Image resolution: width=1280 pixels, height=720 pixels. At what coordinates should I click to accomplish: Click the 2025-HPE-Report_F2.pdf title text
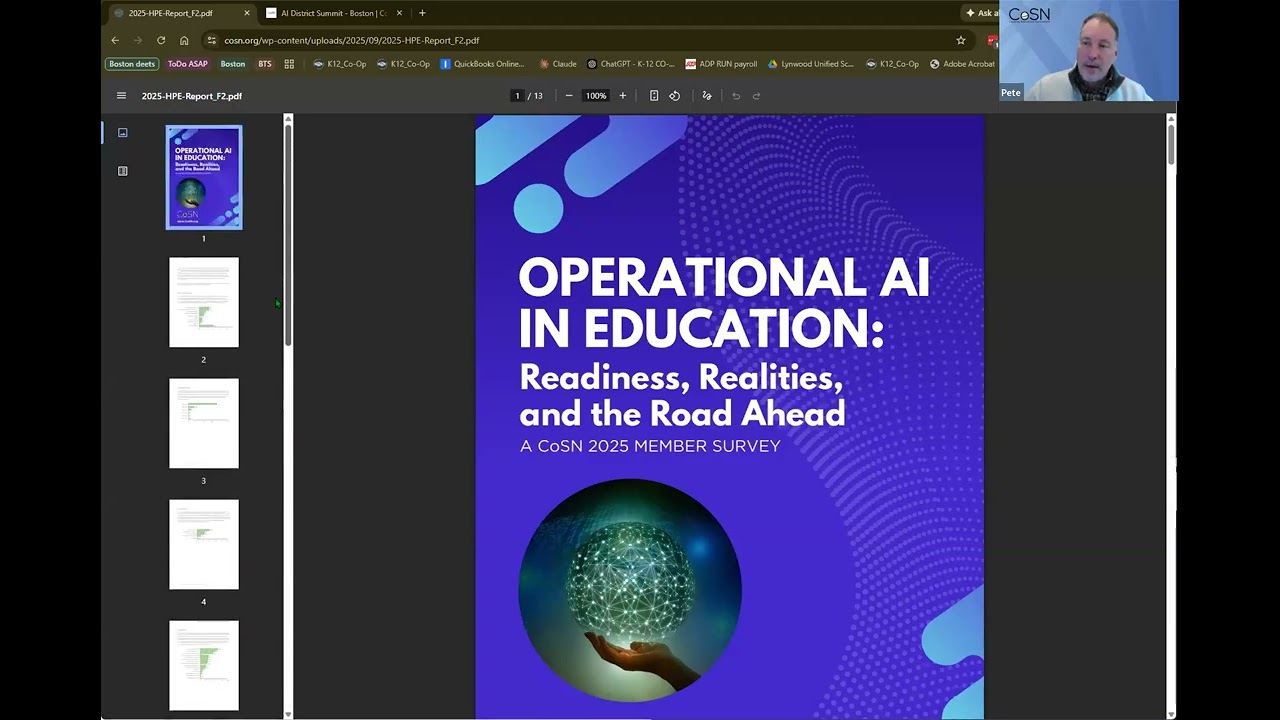192,96
